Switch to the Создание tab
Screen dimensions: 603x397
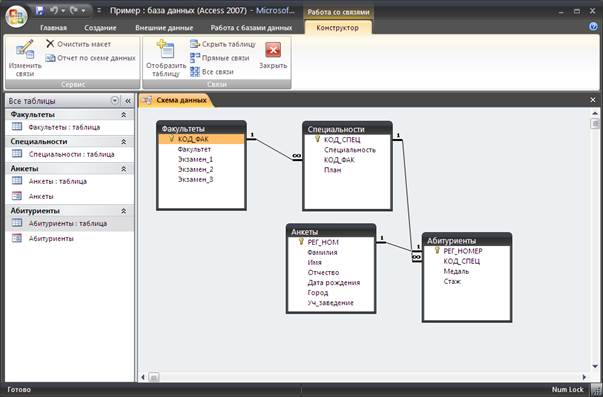tap(100, 28)
